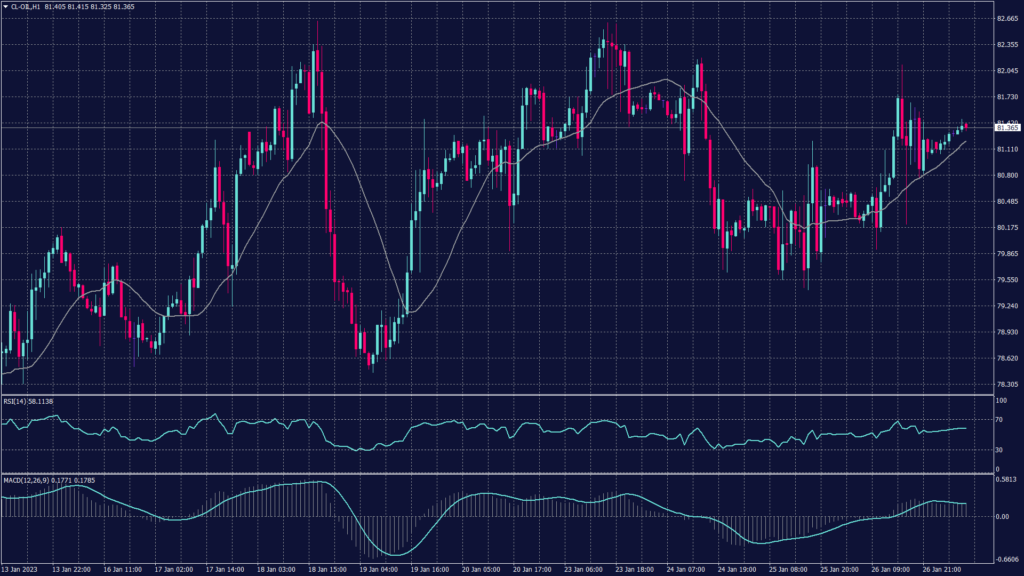1024x576 pixels.
Task: Click the 78.305 price axis label
Action: (1006, 384)
